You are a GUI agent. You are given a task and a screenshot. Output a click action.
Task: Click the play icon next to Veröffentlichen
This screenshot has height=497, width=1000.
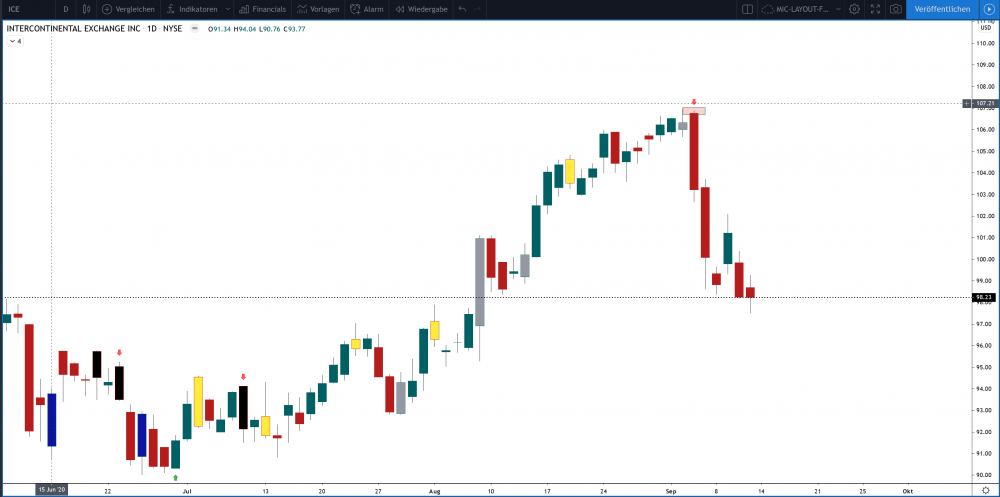point(989,10)
